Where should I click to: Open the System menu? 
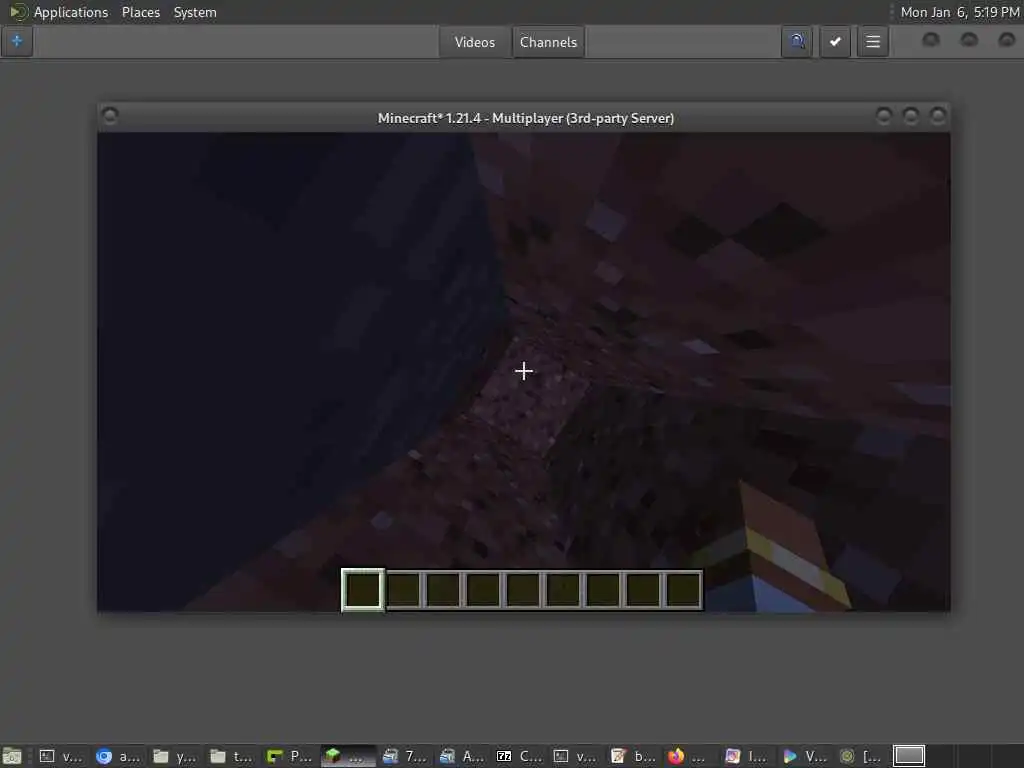click(x=195, y=12)
